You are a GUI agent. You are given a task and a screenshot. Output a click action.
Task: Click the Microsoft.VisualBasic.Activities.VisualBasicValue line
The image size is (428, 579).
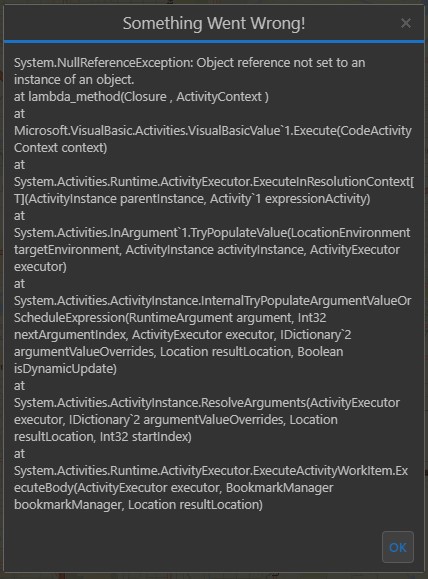point(213,131)
